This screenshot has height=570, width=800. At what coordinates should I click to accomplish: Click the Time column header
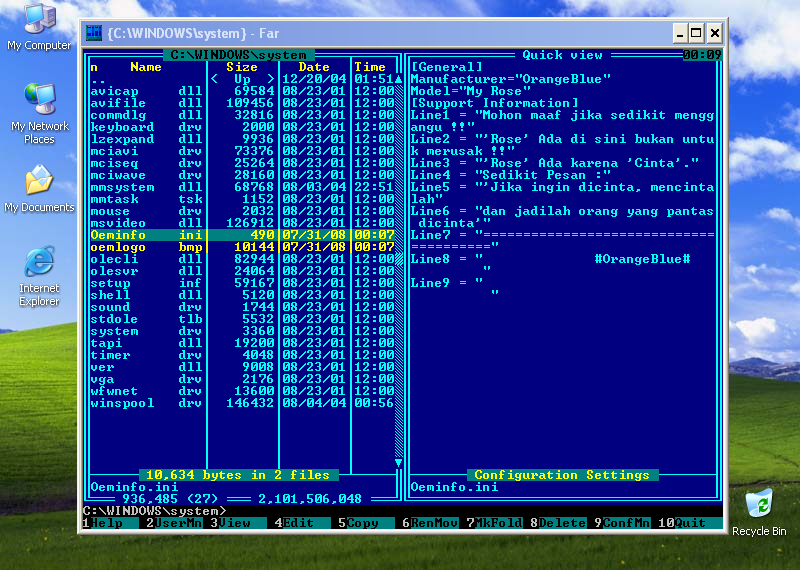pyautogui.click(x=370, y=67)
